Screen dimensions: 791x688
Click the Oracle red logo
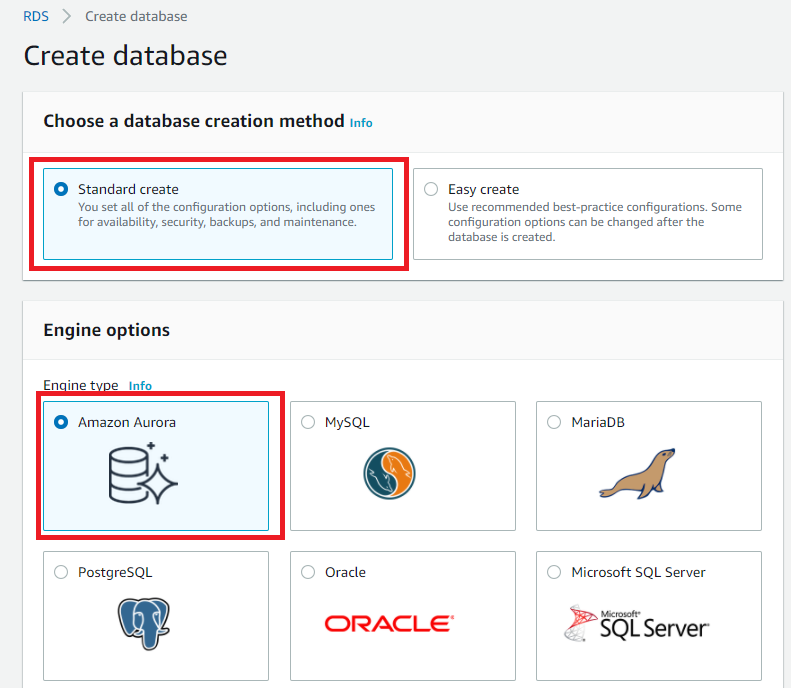coord(389,624)
